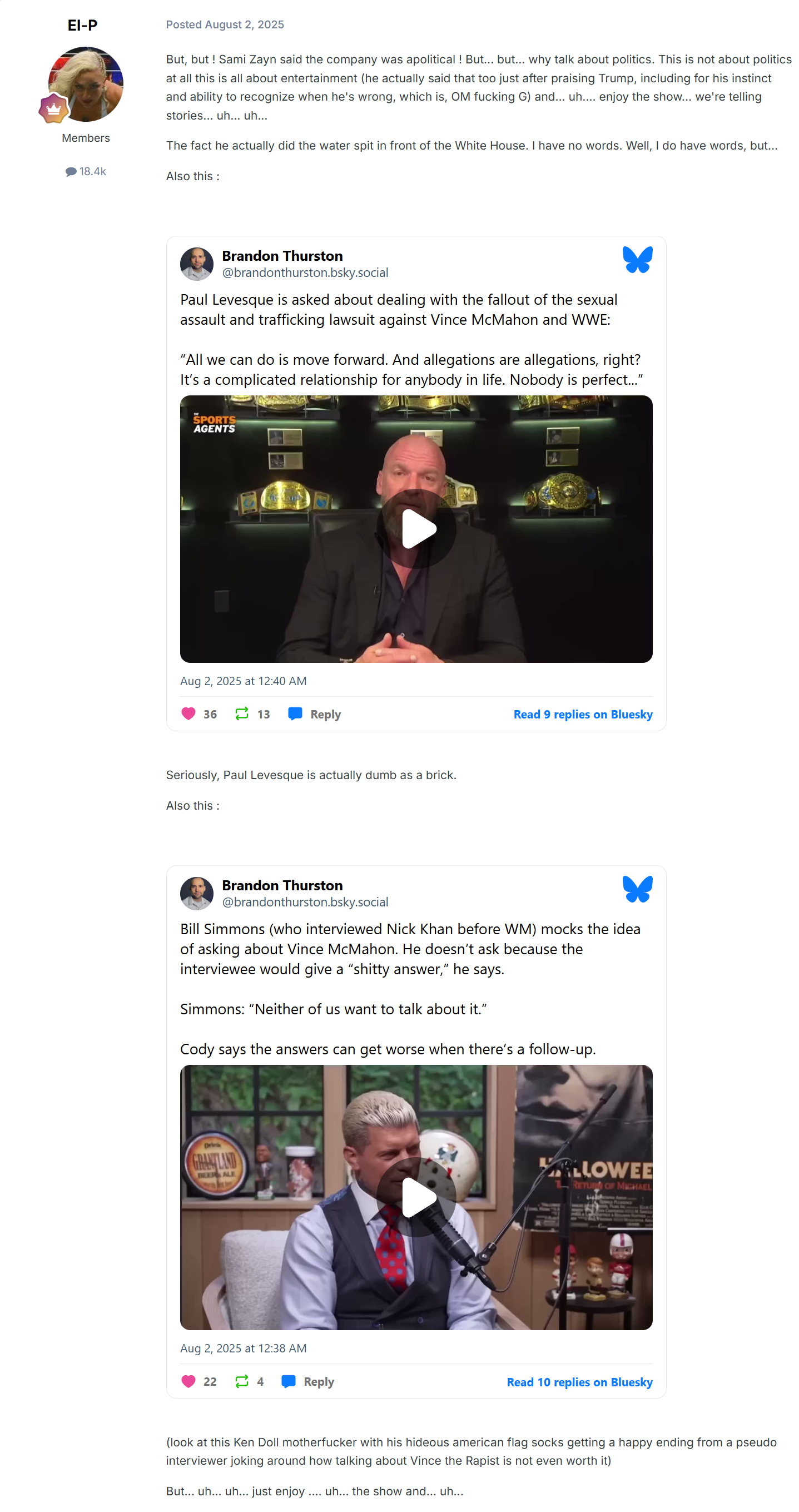Image resolution: width=799 pixels, height=1512 pixels.
Task: Play the Sports Agents interview video
Action: pos(416,529)
